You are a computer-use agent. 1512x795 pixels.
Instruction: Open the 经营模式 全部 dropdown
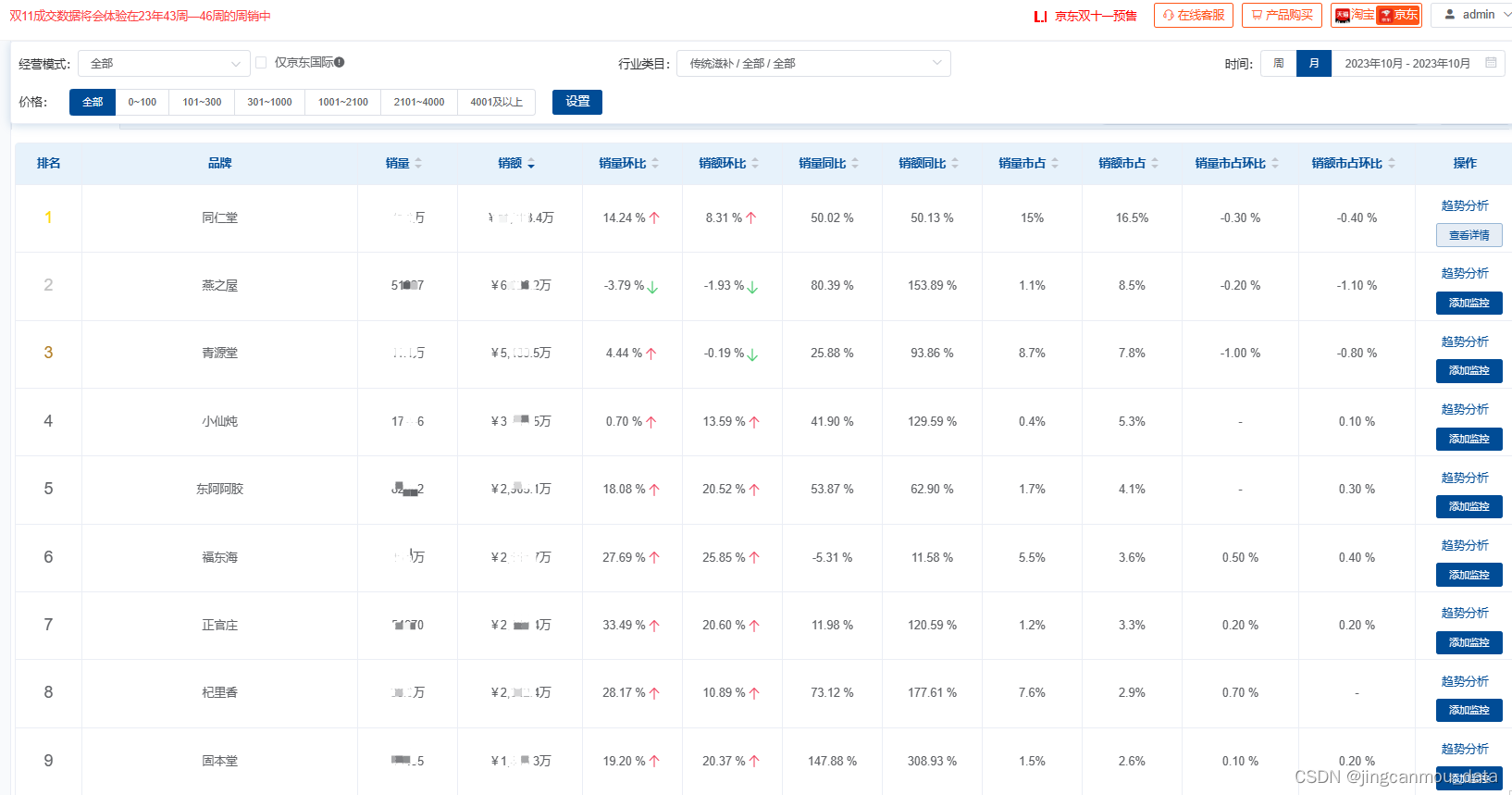point(164,63)
